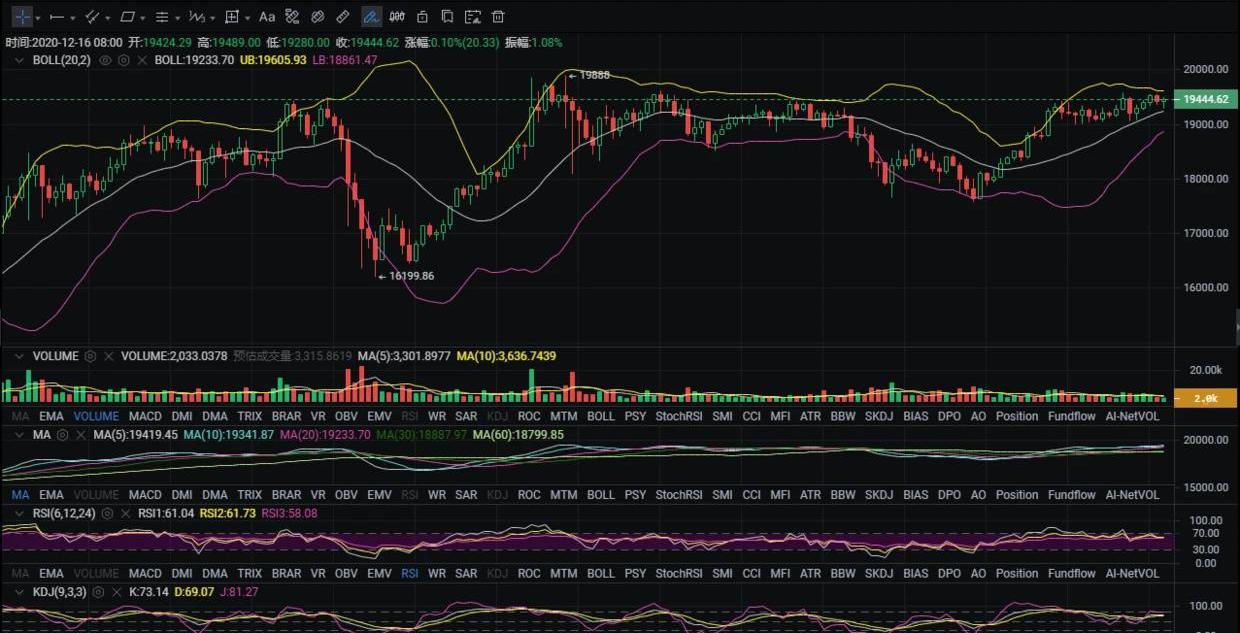Remove the MA indicator panel

[79, 435]
